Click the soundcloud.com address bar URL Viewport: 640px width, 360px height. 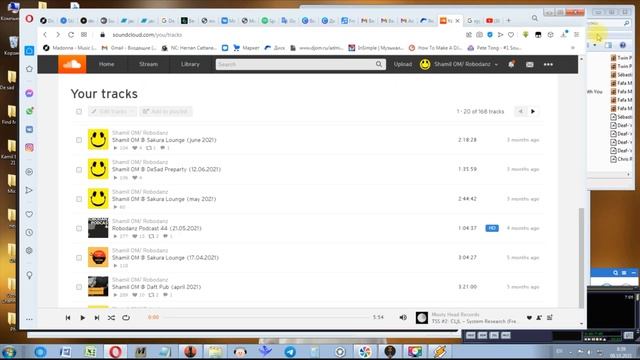point(147,35)
